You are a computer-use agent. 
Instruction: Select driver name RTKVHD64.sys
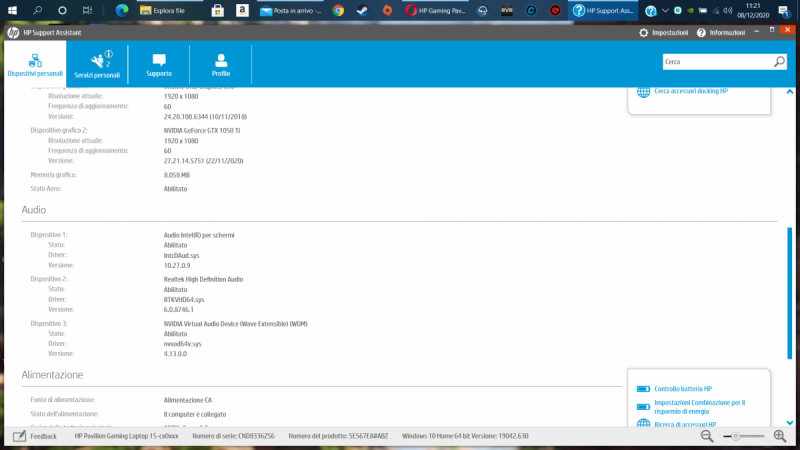coord(184,299)
